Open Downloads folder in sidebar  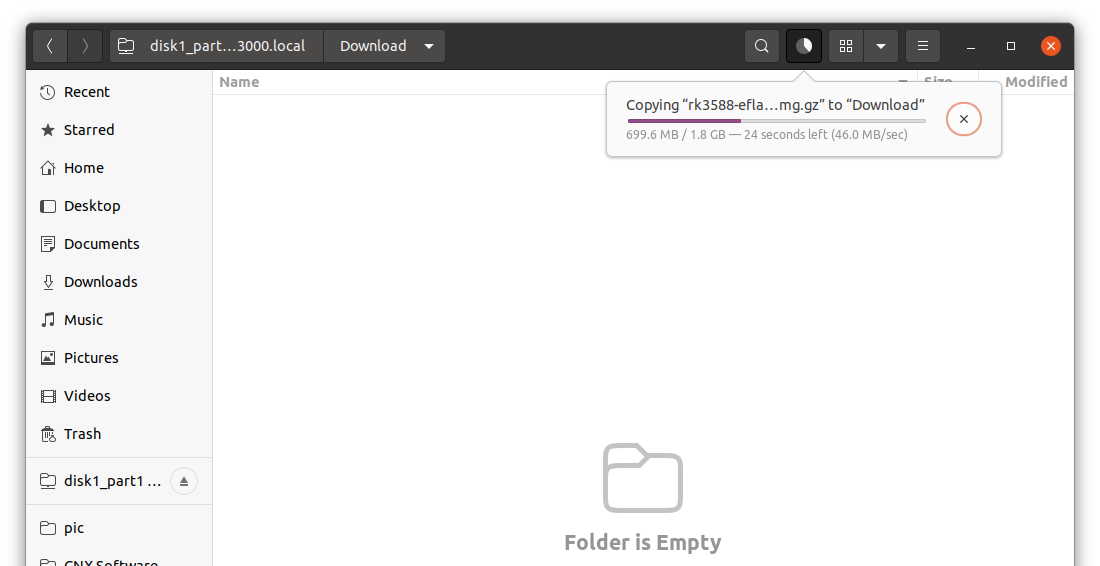tap(119, 281)
